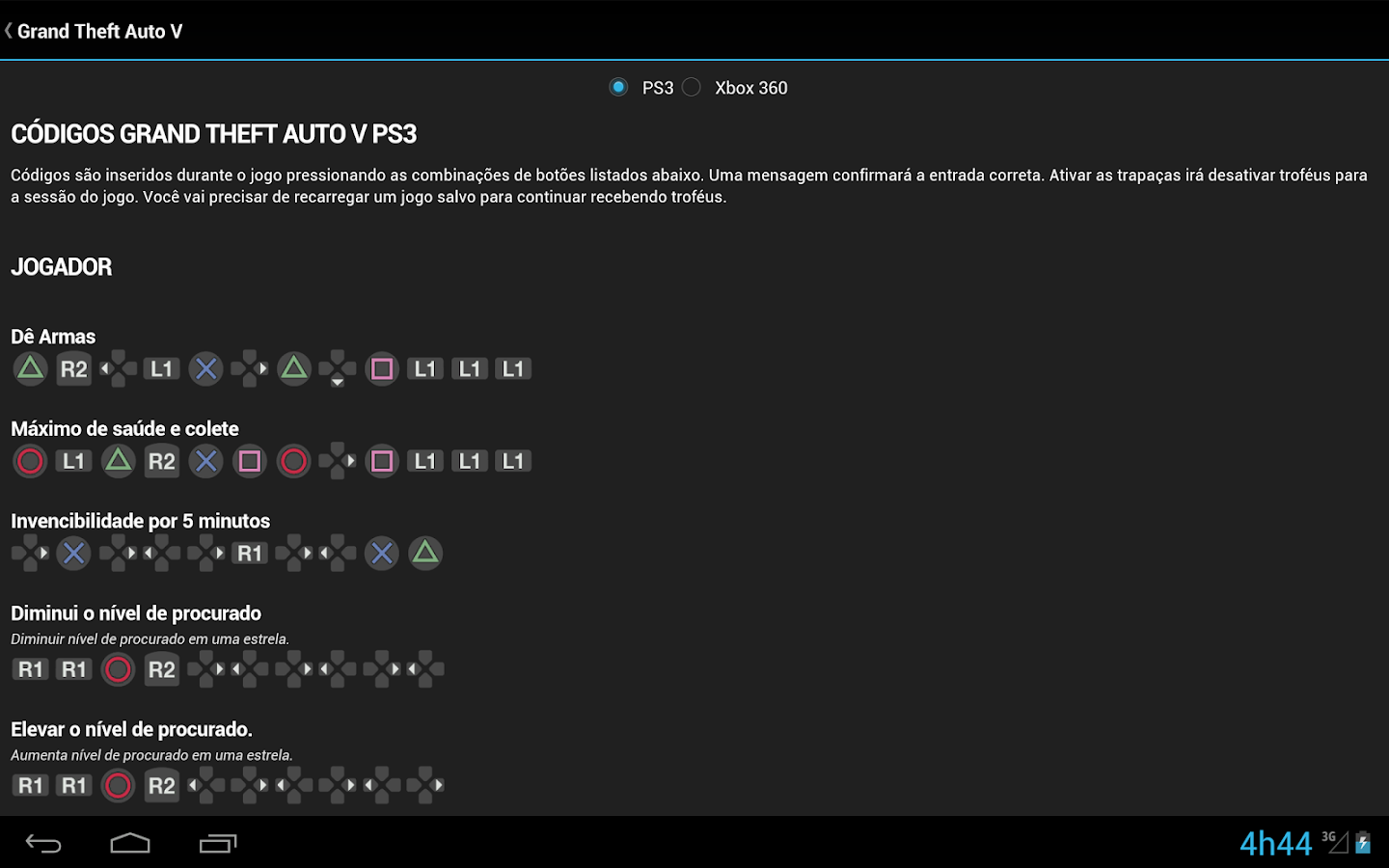
Task: Click the JOGADOR section heading
Action: [x=61, y=267]
